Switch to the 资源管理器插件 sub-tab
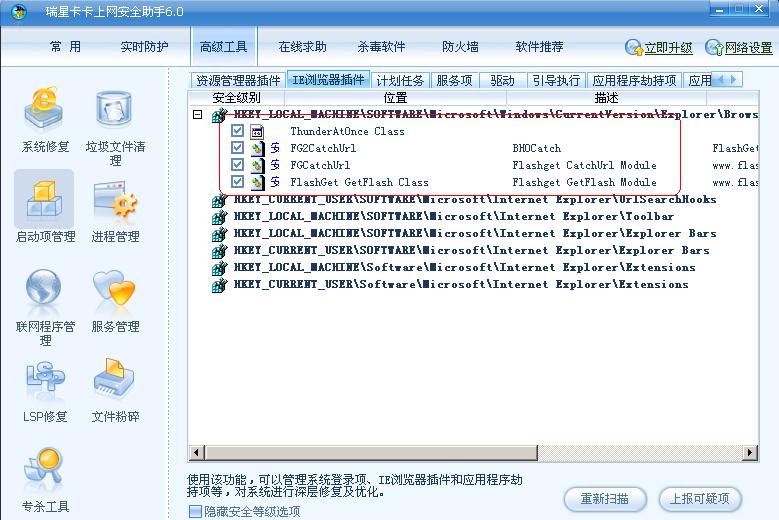The image size is (779, 520). point(238,80)
